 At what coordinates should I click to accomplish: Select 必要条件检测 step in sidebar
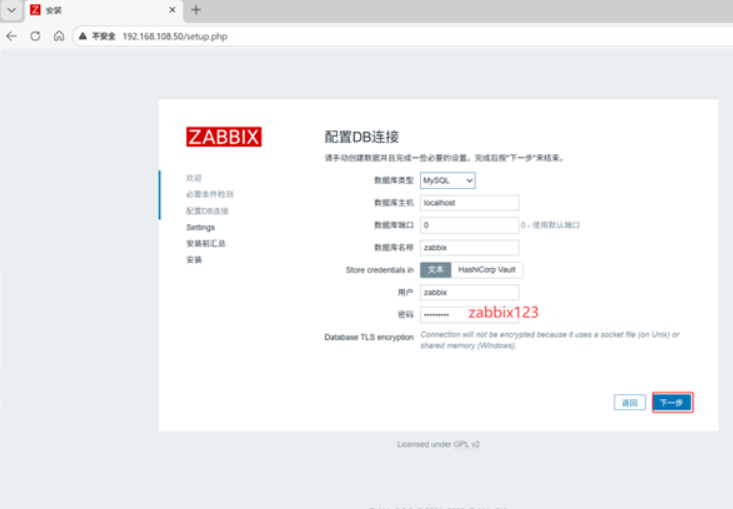pyautogui.click(x=209, y=194)
